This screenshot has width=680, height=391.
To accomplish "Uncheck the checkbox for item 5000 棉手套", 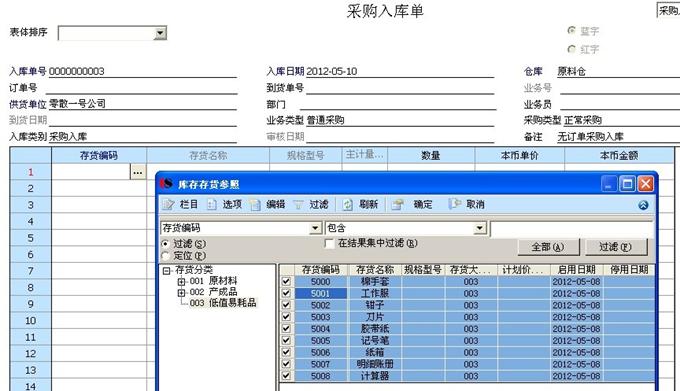I will click(x=286, y=281).
